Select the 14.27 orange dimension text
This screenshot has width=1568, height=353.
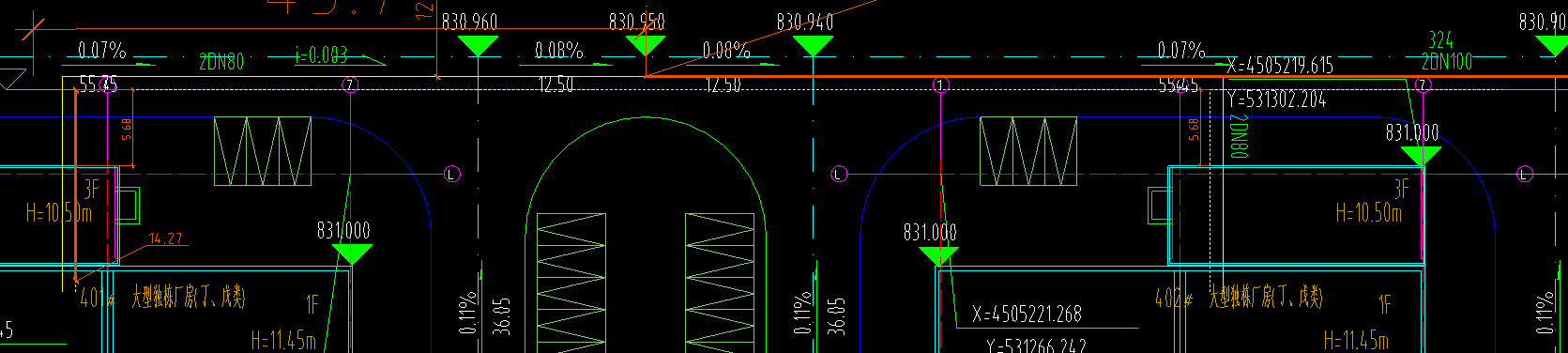[x=165, y=238]
